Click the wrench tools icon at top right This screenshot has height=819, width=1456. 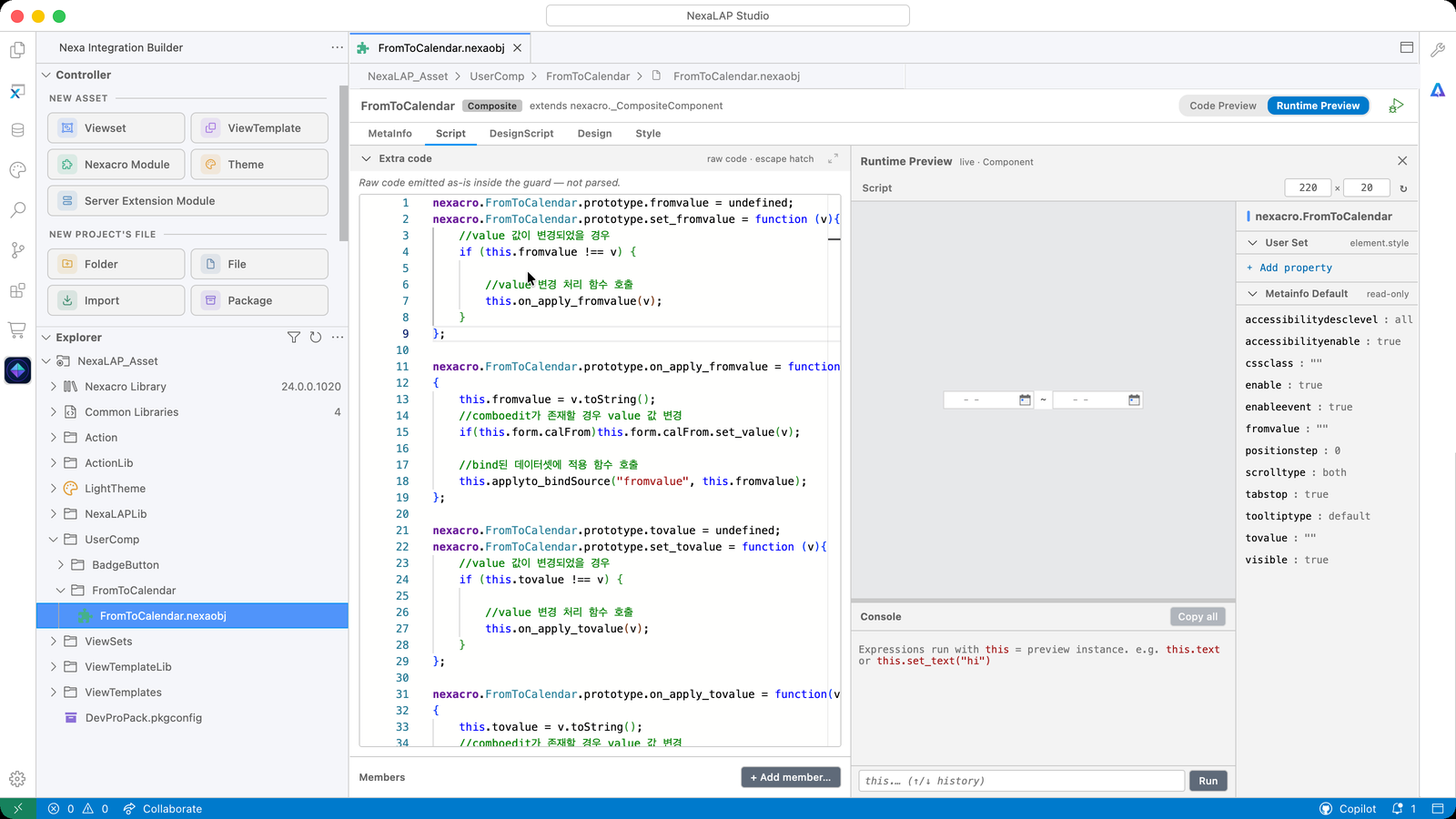pos(1438,50)
